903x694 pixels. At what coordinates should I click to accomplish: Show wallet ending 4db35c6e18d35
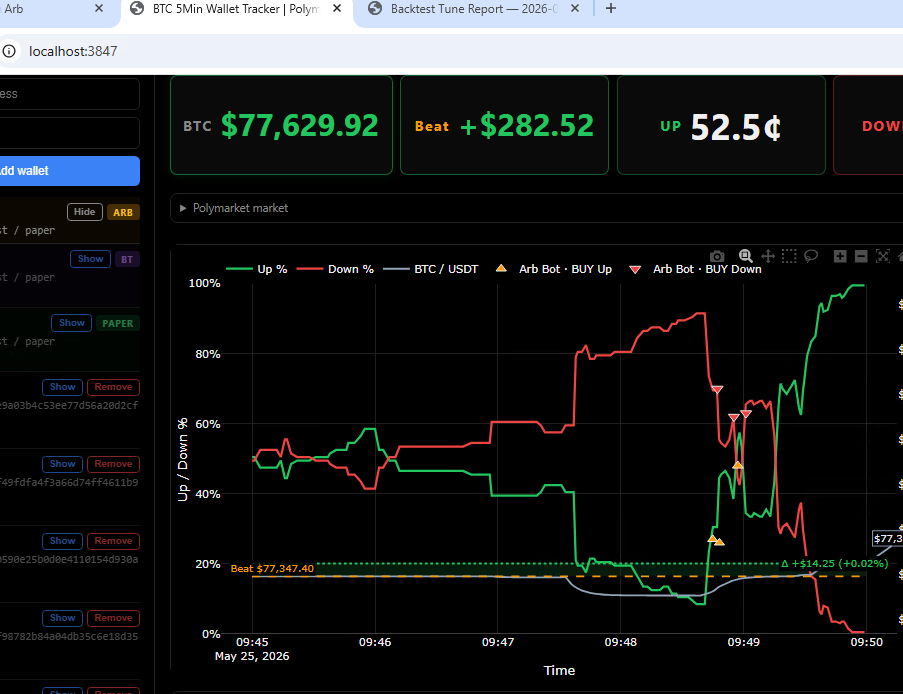pos(62,618)
